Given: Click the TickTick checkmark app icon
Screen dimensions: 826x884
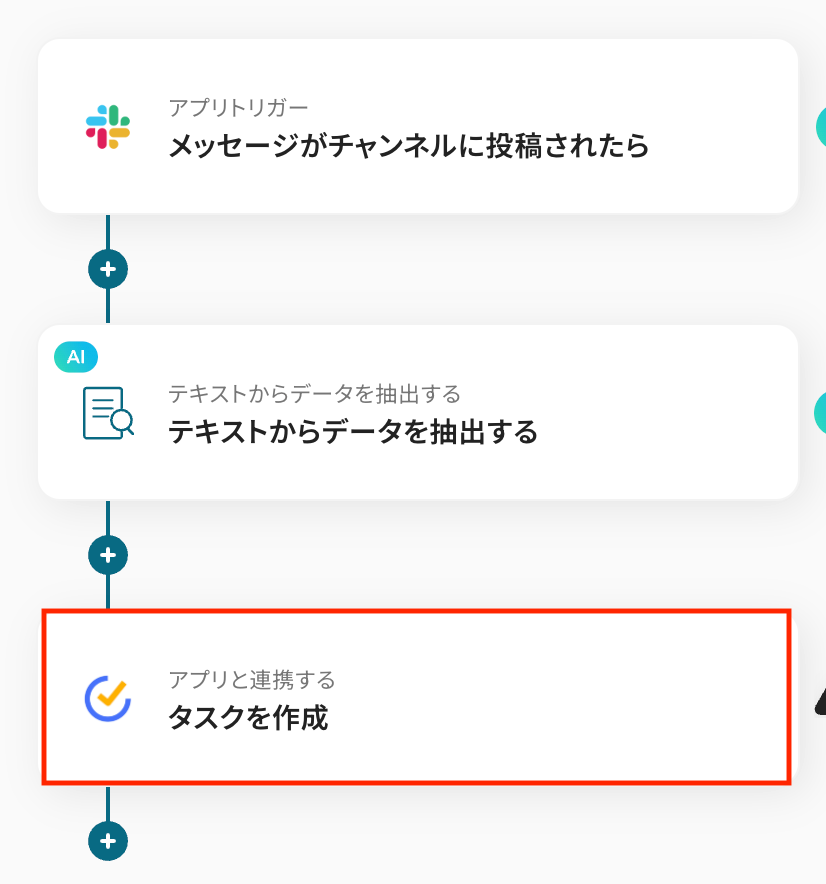Looking at the screenshot, I should pos(108,699).
